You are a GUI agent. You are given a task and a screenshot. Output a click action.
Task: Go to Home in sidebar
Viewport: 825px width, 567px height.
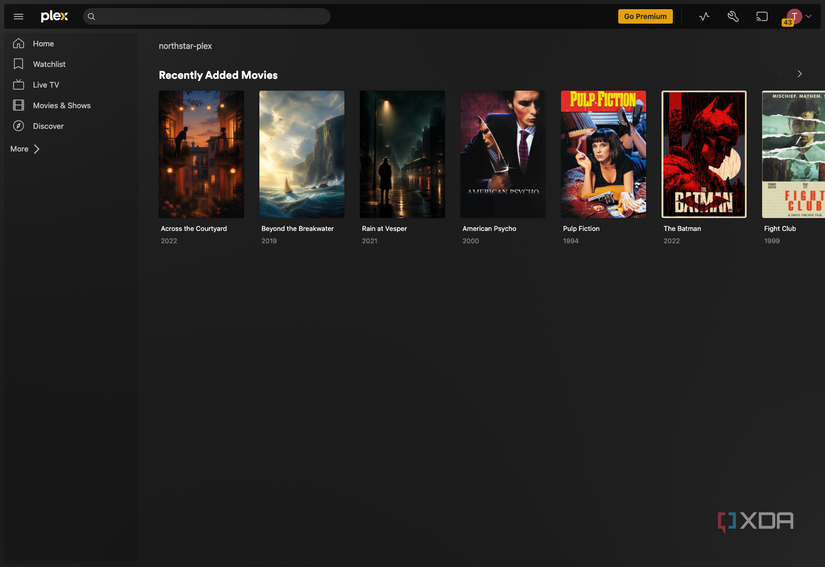[x=43, y=44]
